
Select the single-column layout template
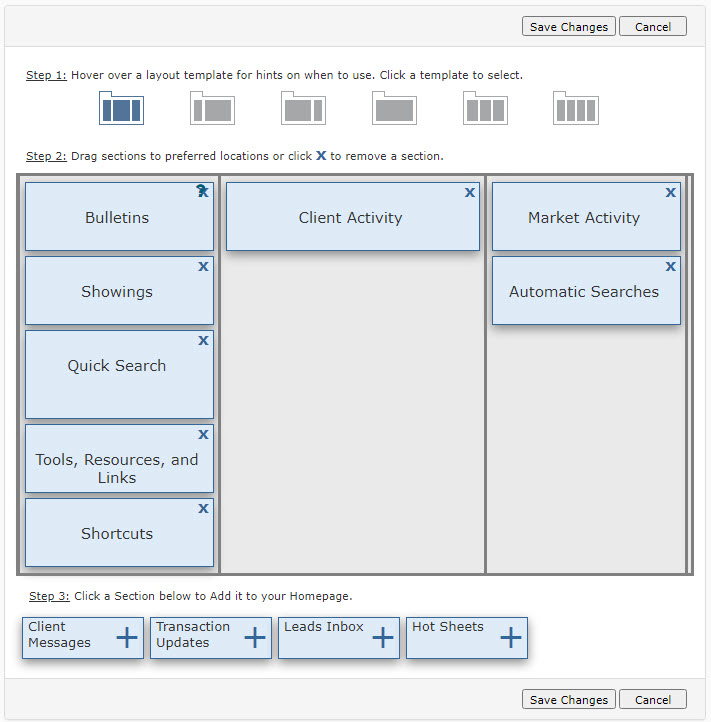(394, 108)
